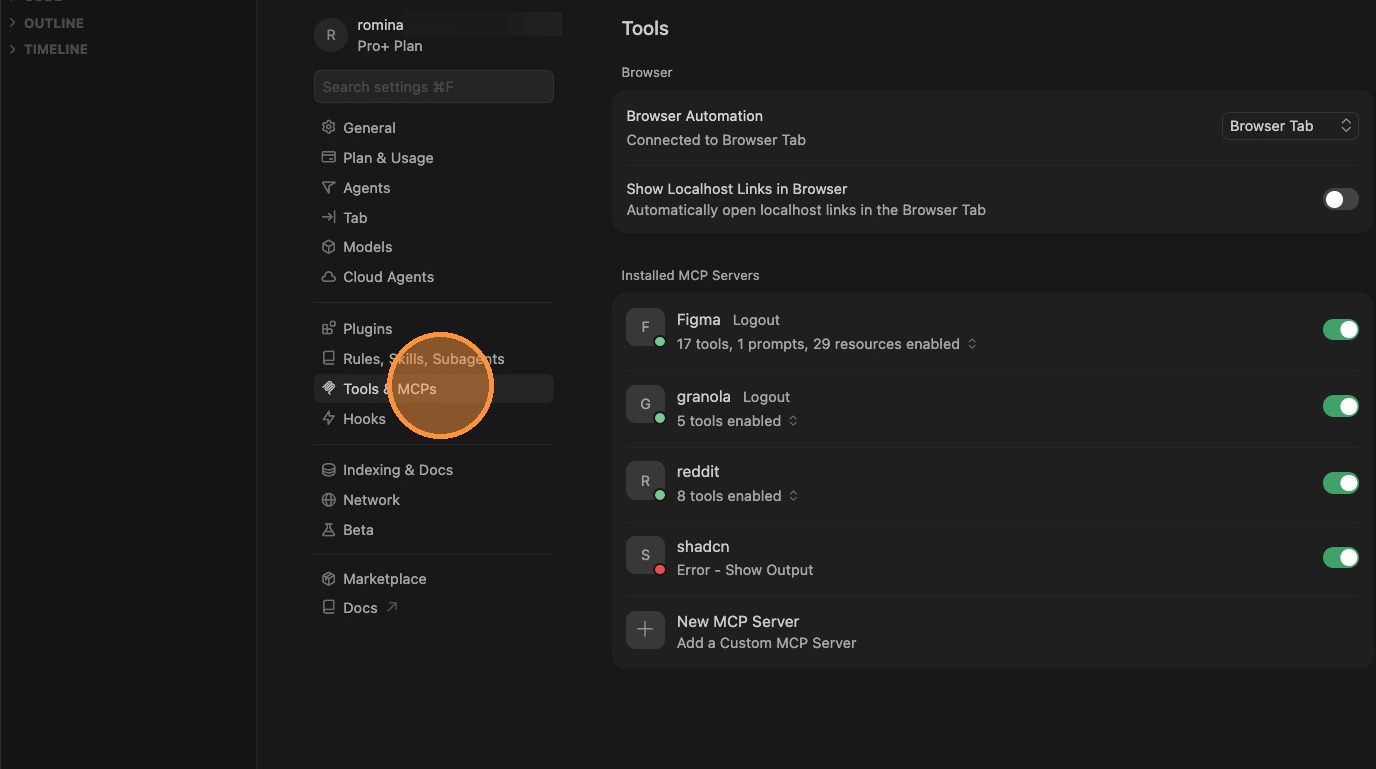Select Cloud Agents in sidebar

click(433, 276)
